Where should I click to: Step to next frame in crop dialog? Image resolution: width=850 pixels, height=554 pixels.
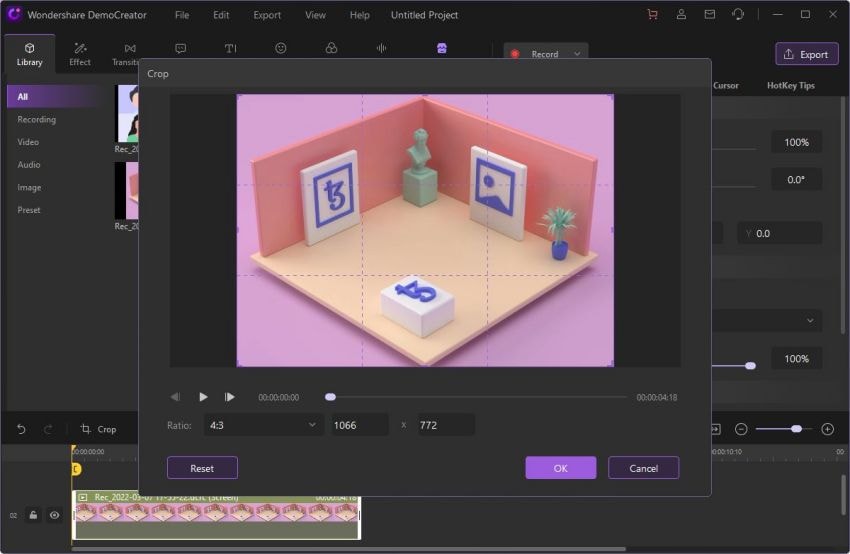[229, 397]
